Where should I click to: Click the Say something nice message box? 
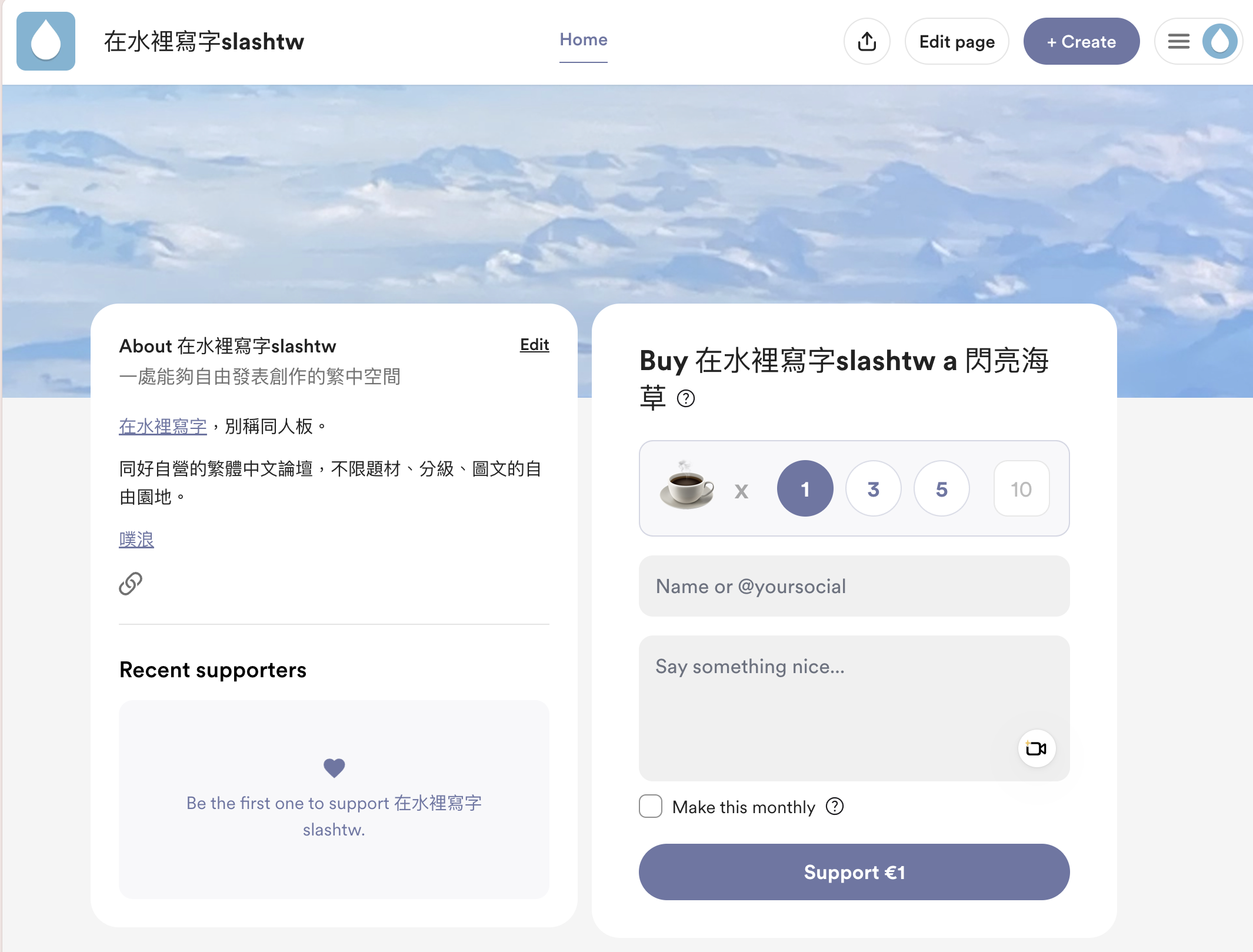854,708
